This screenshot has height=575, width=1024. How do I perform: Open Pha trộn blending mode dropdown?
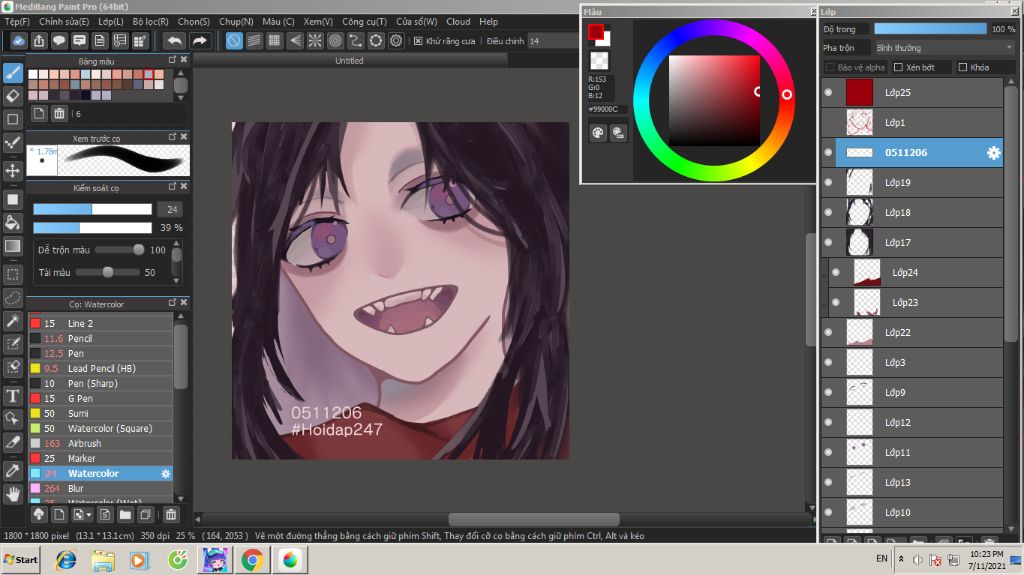point(943,48)
